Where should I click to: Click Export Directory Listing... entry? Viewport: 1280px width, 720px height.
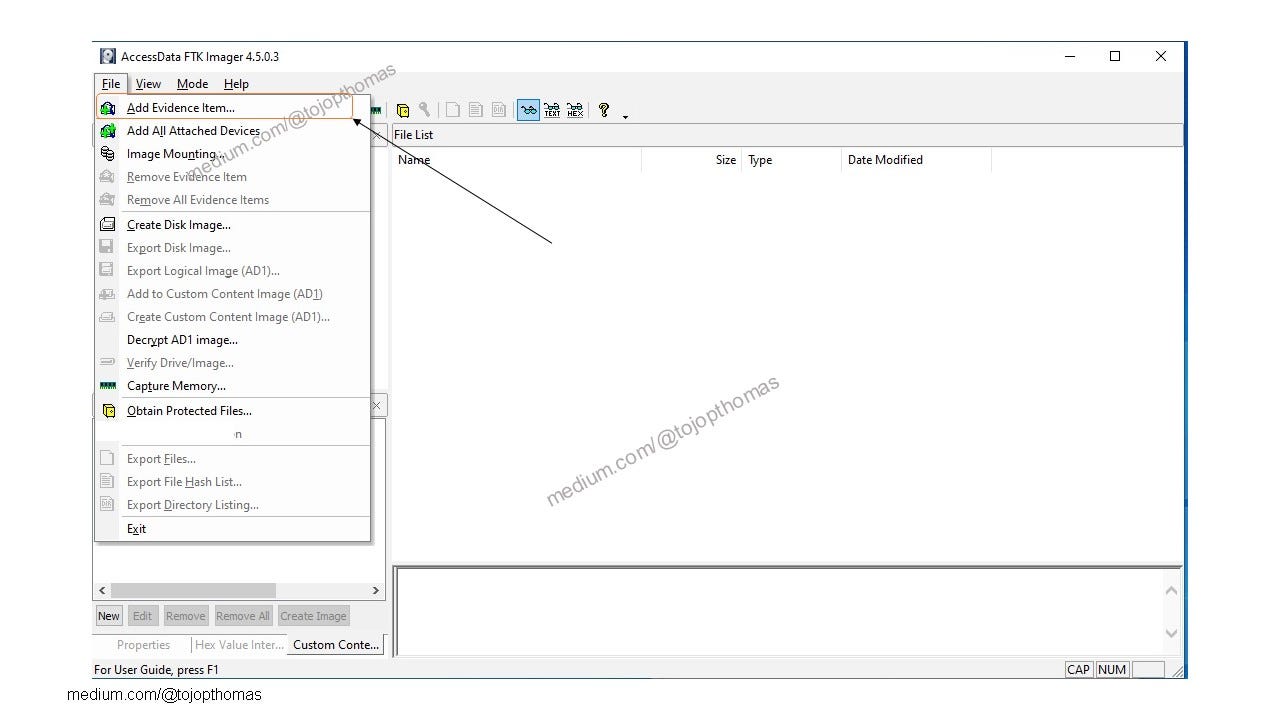pos(232,505)
